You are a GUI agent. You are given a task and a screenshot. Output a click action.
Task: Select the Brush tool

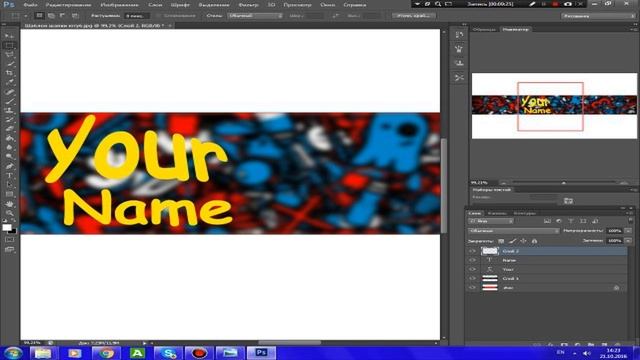(x=9, y=101)
